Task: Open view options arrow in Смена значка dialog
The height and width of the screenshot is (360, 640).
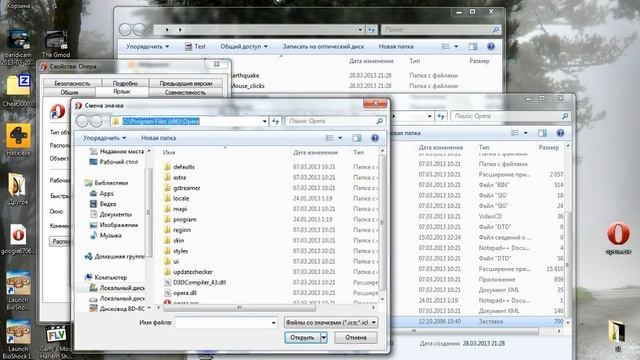Action: pos(340,138)
